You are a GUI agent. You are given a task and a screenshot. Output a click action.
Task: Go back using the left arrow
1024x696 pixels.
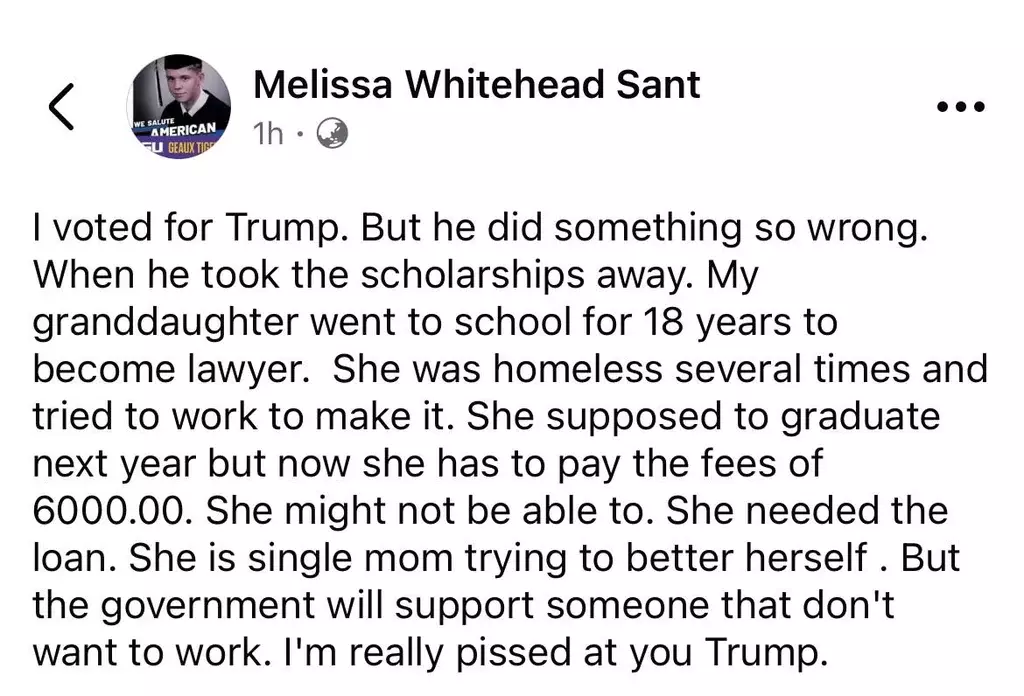(x=61, y=106)
